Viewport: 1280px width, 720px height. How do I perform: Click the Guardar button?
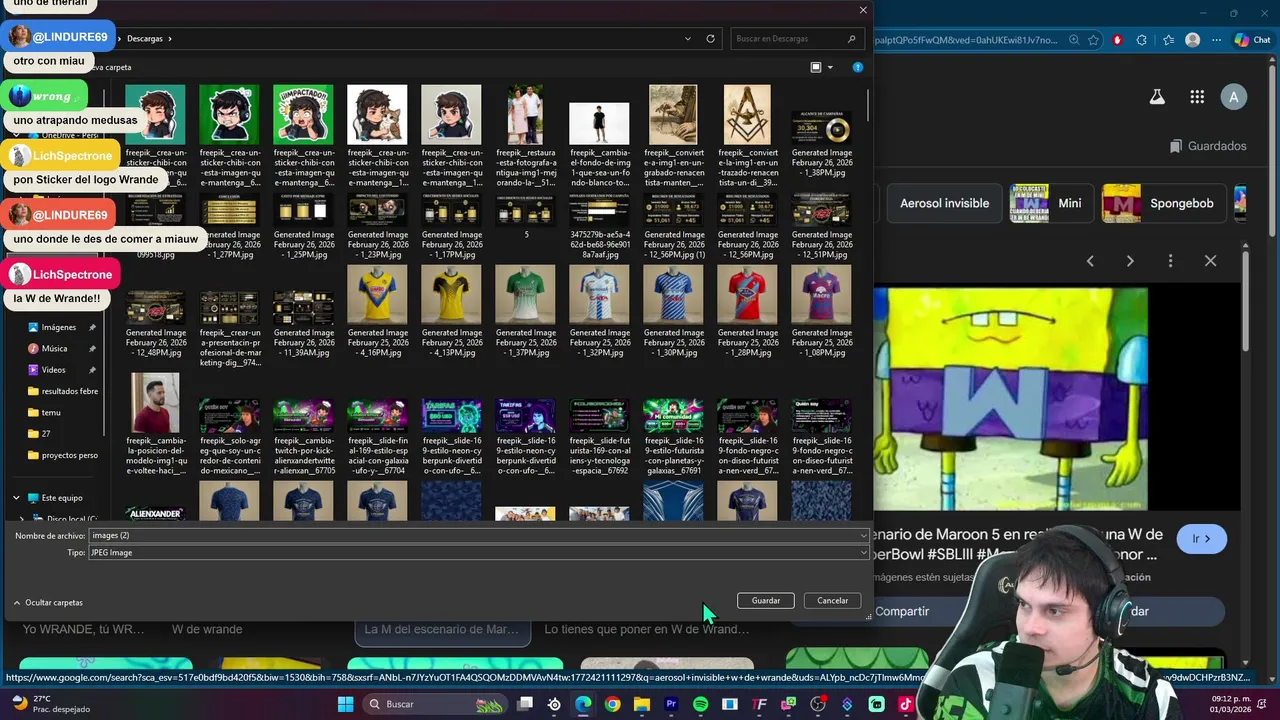766,600
